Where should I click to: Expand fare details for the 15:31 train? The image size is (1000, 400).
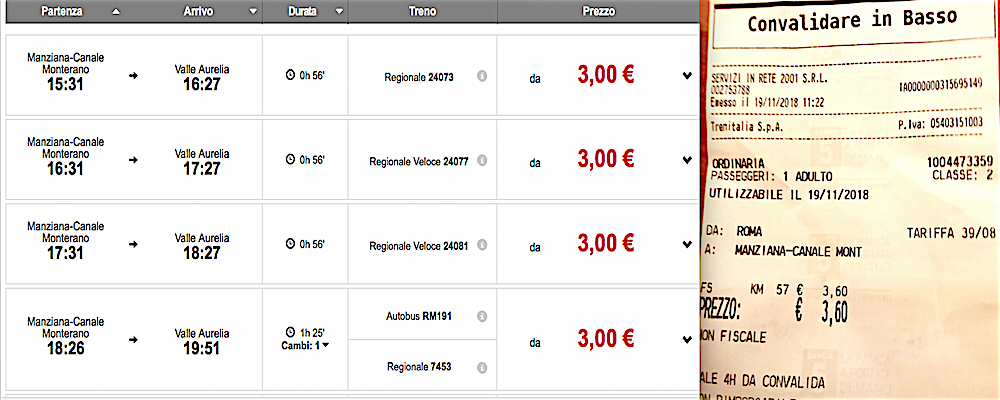click(687, 76)
